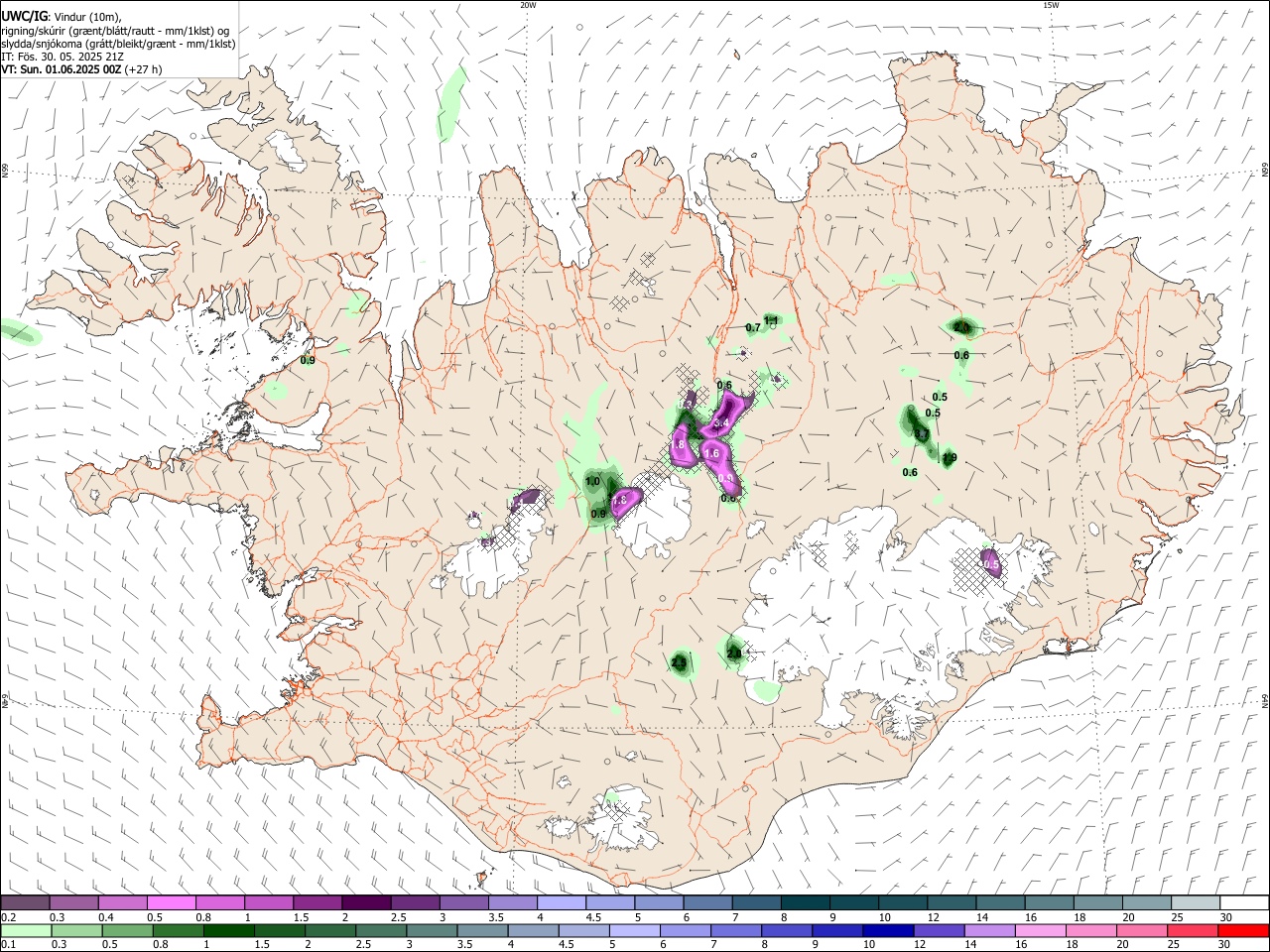Click the '0.2' tick label in upper legend
1270x952 pixels.
[8, 917]
